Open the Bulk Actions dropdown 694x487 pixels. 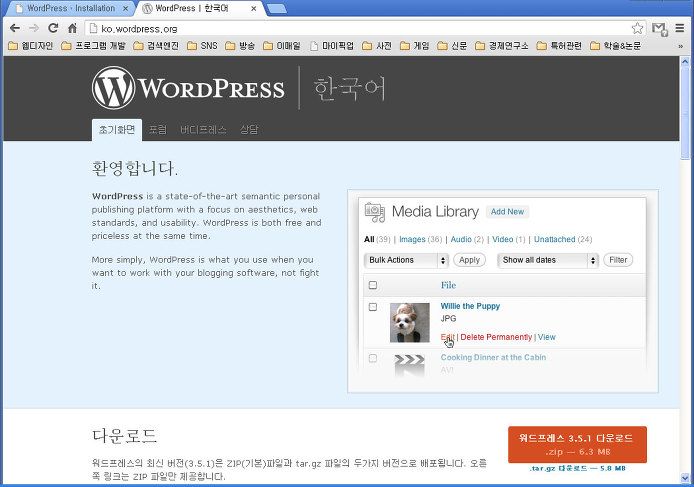coord(406,260)
